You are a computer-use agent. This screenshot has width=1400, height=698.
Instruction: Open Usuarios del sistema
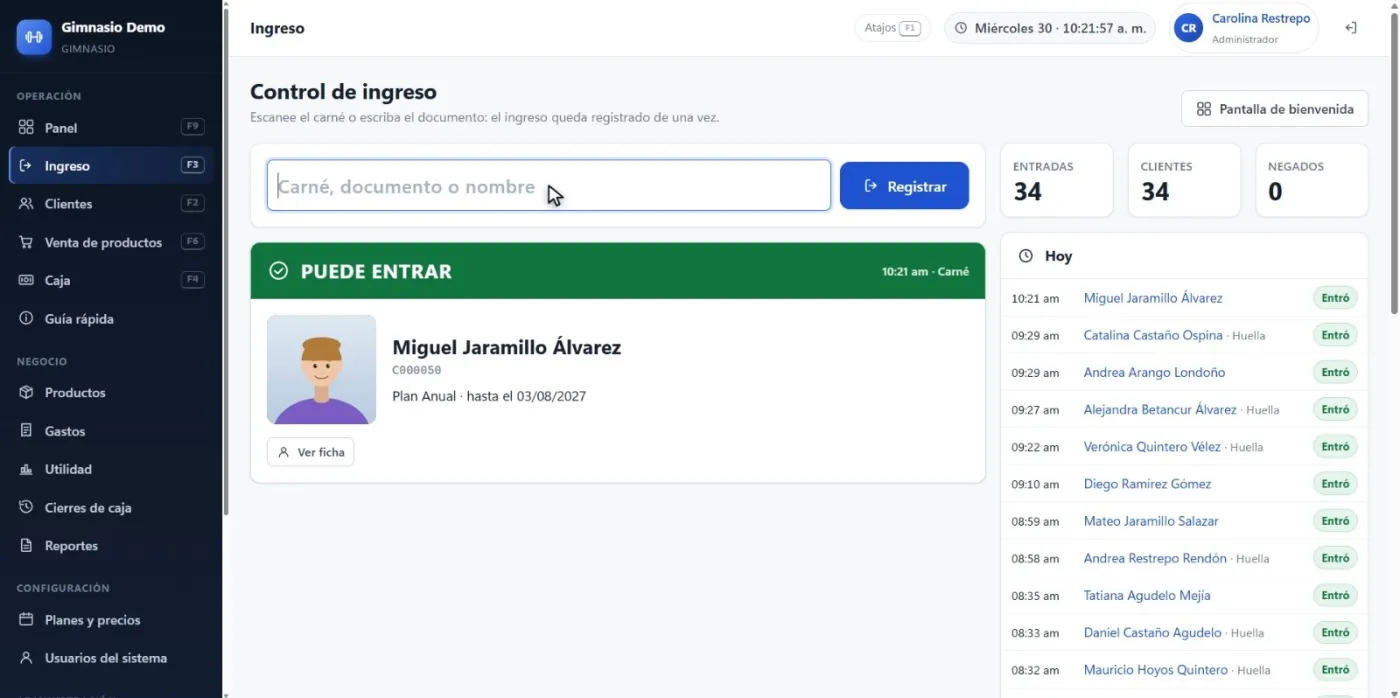111,658
